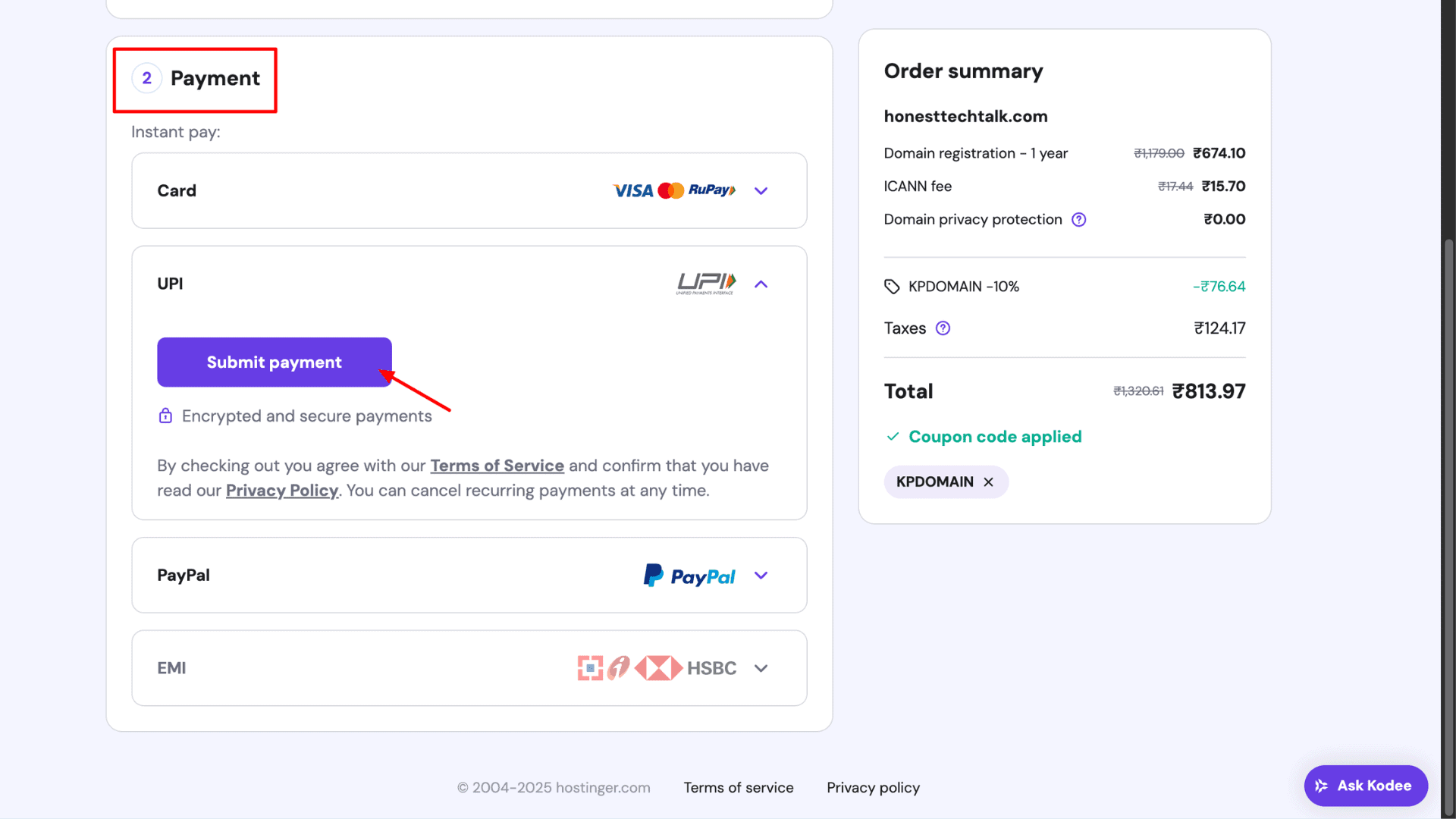Open the Terms of Service link

[x=497, y=466]
